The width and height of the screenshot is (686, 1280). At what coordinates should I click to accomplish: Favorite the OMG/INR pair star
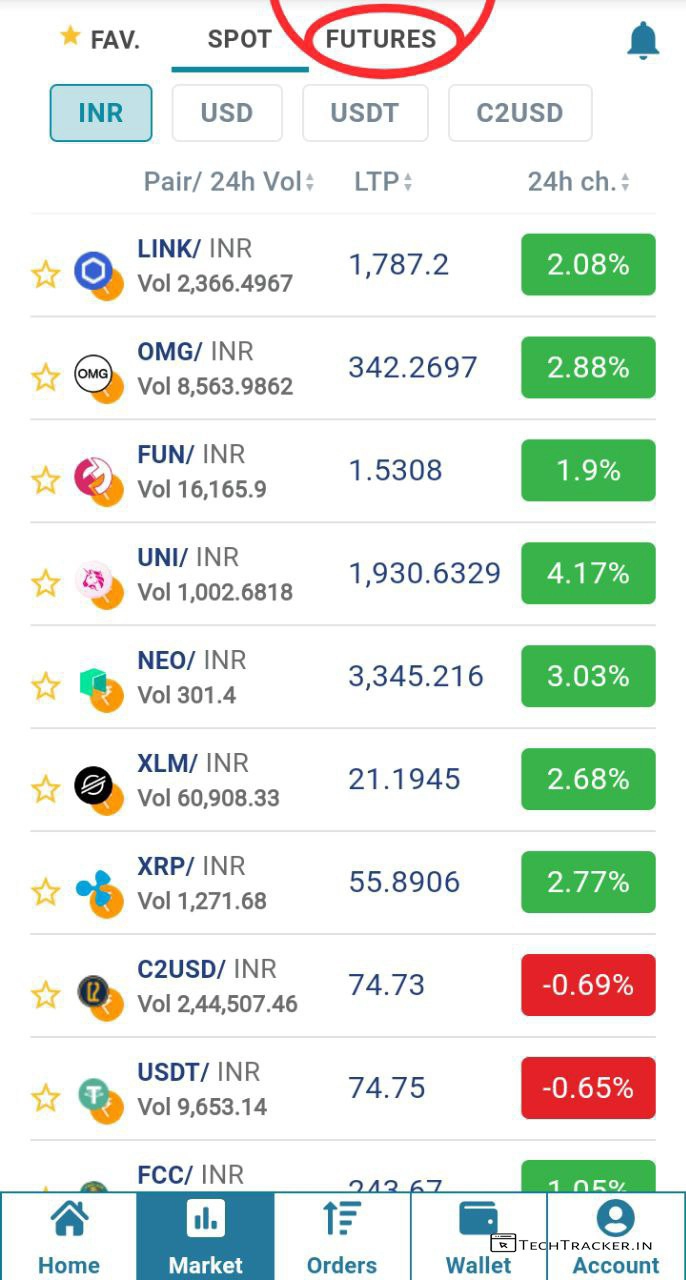click(x=46, y=377)
